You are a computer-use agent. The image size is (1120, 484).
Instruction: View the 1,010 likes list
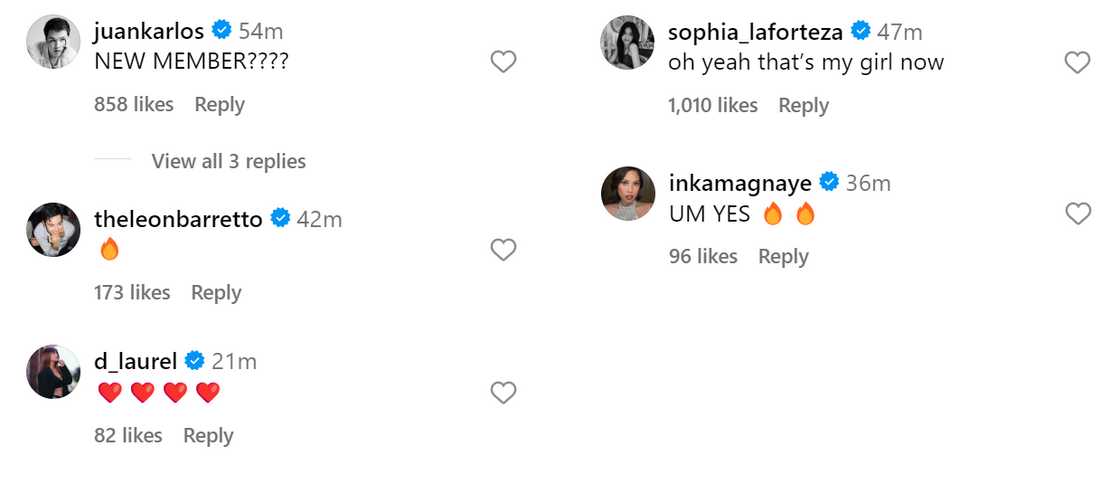[713, 105]
